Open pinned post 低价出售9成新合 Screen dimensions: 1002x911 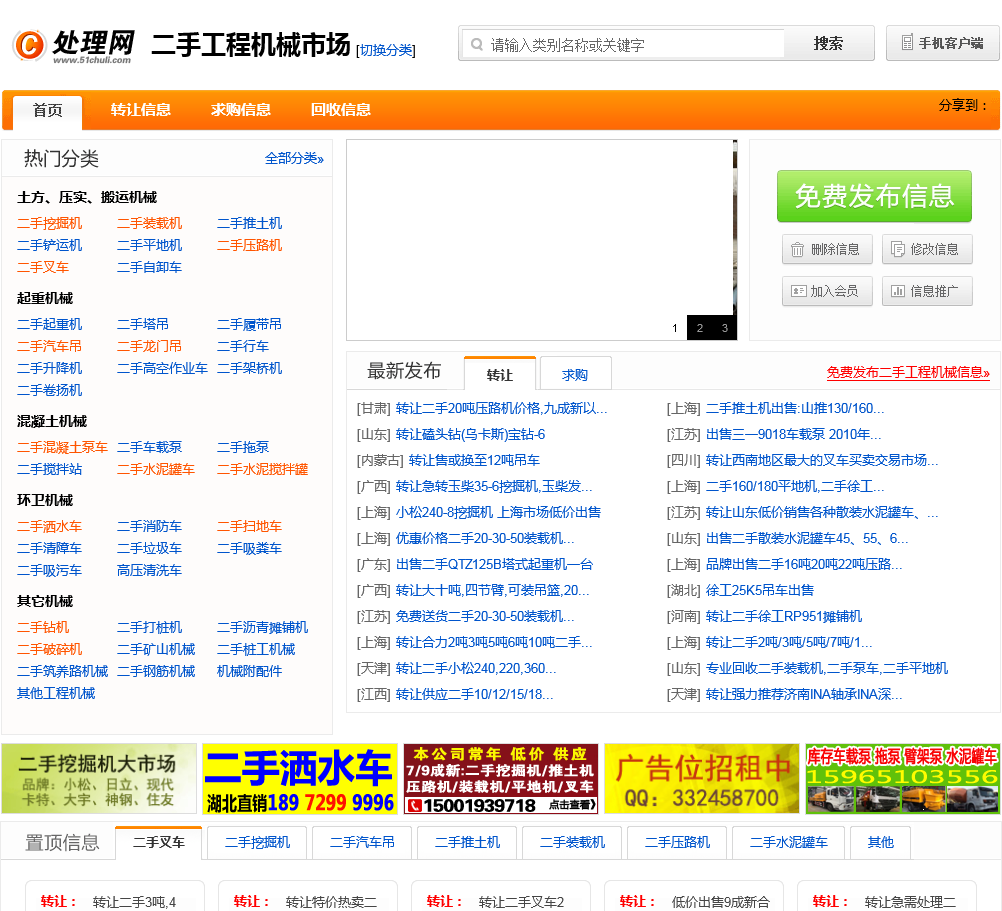721,902
